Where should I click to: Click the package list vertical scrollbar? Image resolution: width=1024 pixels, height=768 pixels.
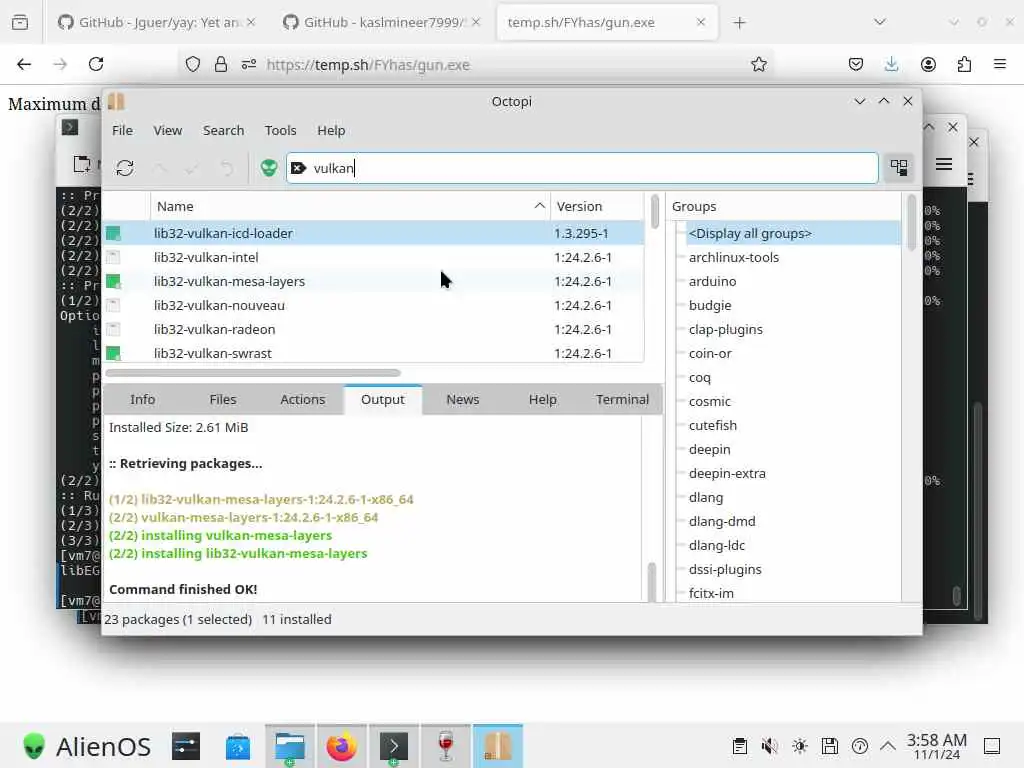[654, 211]
